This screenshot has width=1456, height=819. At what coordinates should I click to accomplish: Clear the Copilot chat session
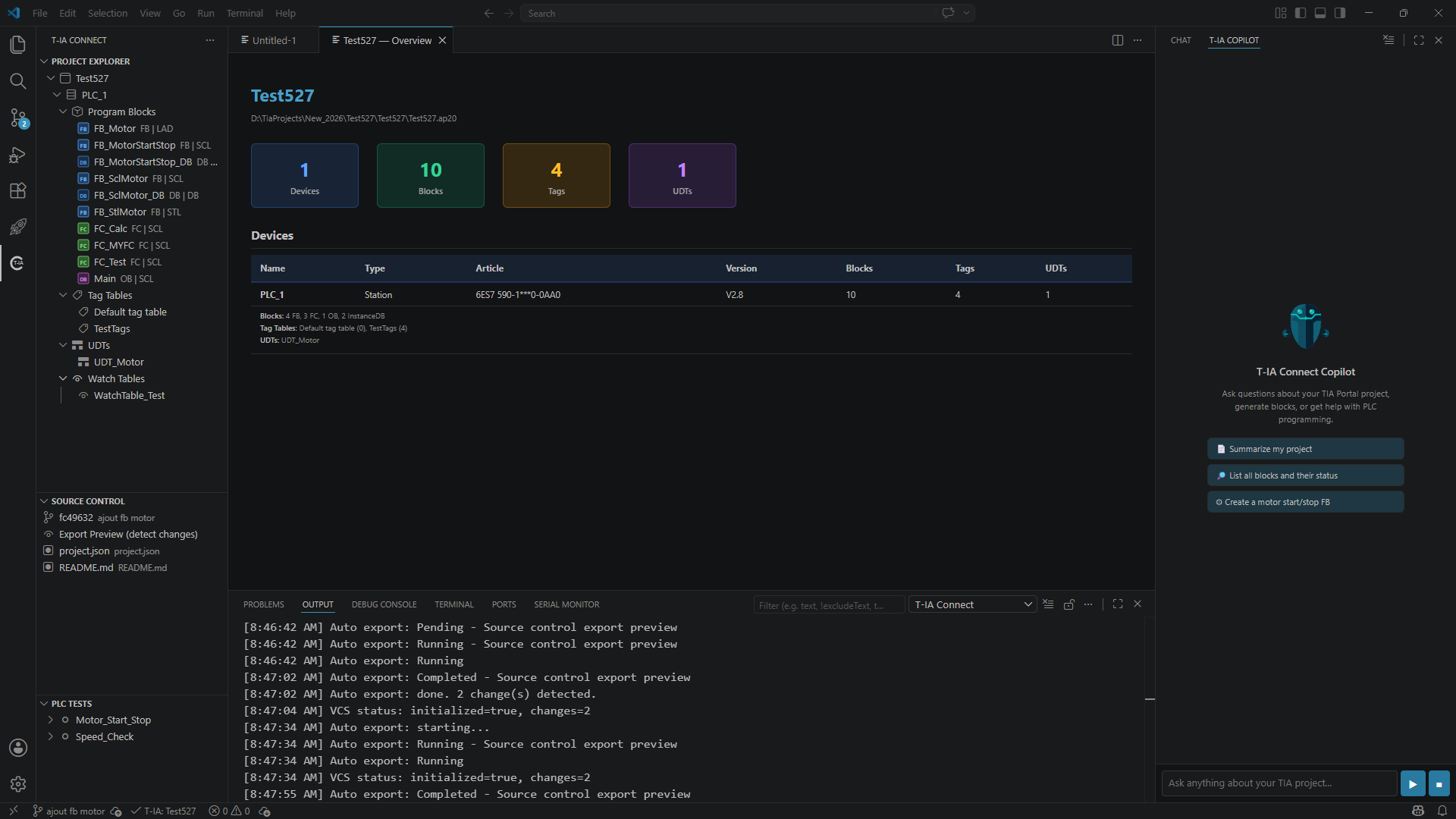(1389, 40)
